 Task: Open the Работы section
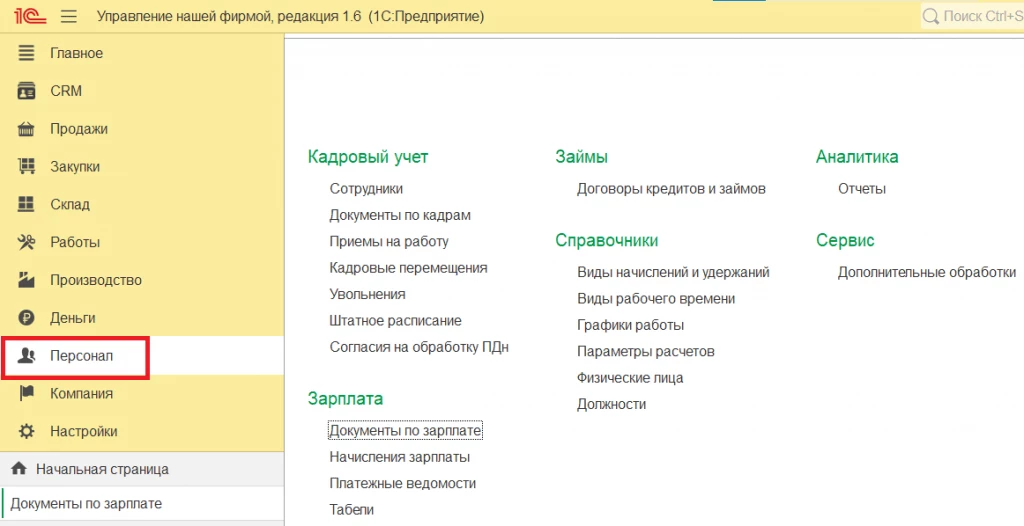click(x=142, y=242)
